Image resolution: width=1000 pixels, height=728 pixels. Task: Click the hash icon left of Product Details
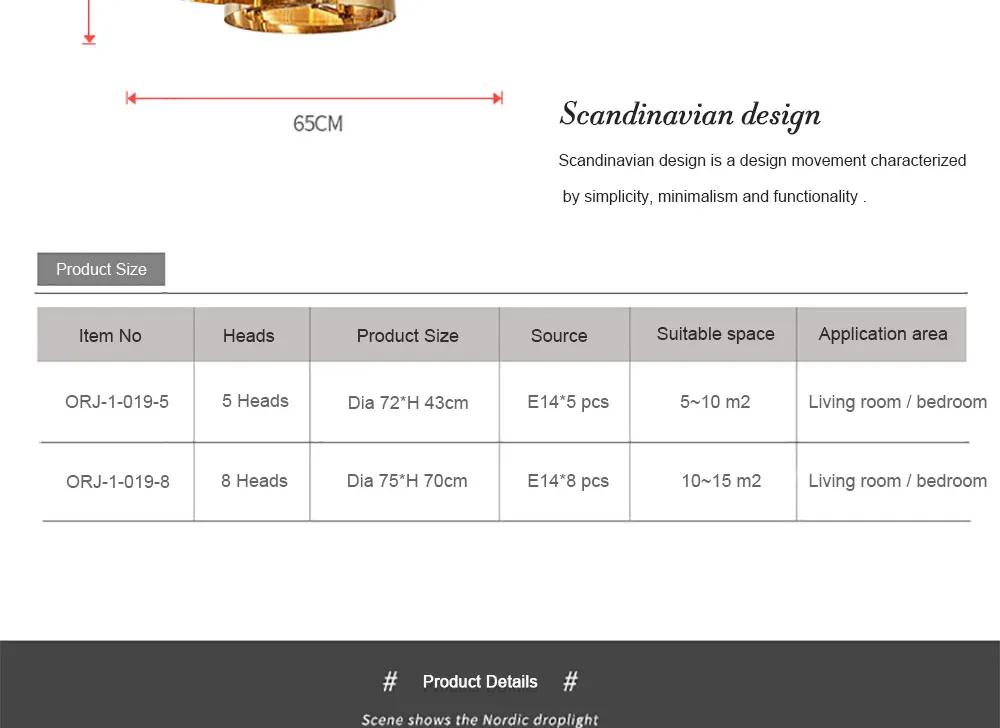(x=390, y=681)
